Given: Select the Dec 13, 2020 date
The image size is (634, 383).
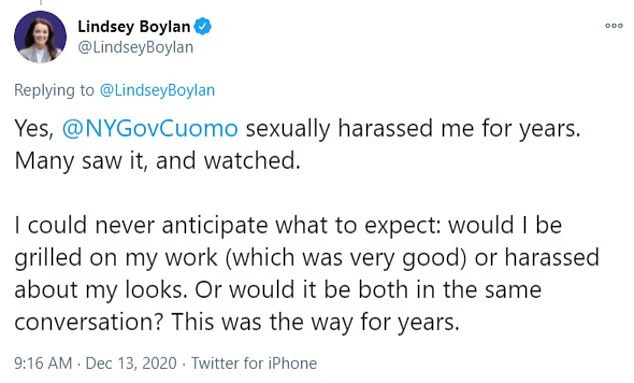Looking at the screenshot, I should tap(131, 363).
